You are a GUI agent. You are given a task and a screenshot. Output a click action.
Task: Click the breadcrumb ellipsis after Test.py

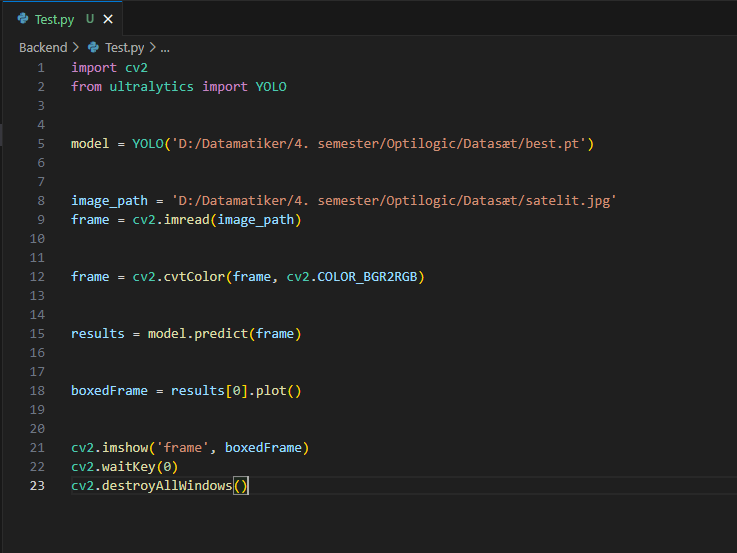tap(165, 48)
